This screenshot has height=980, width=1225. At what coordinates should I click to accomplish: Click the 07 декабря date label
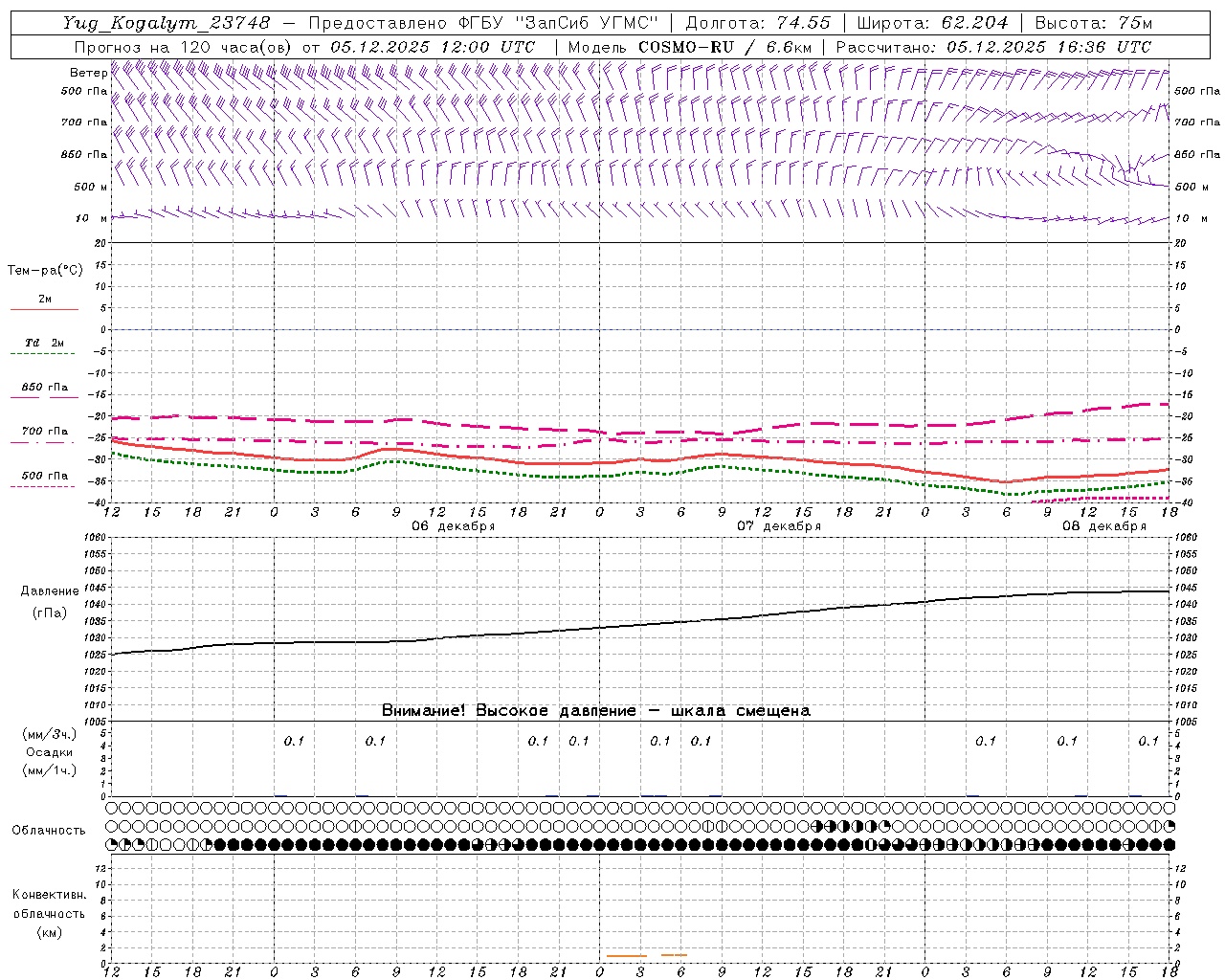pyautogui.click(x=778, y=526)
